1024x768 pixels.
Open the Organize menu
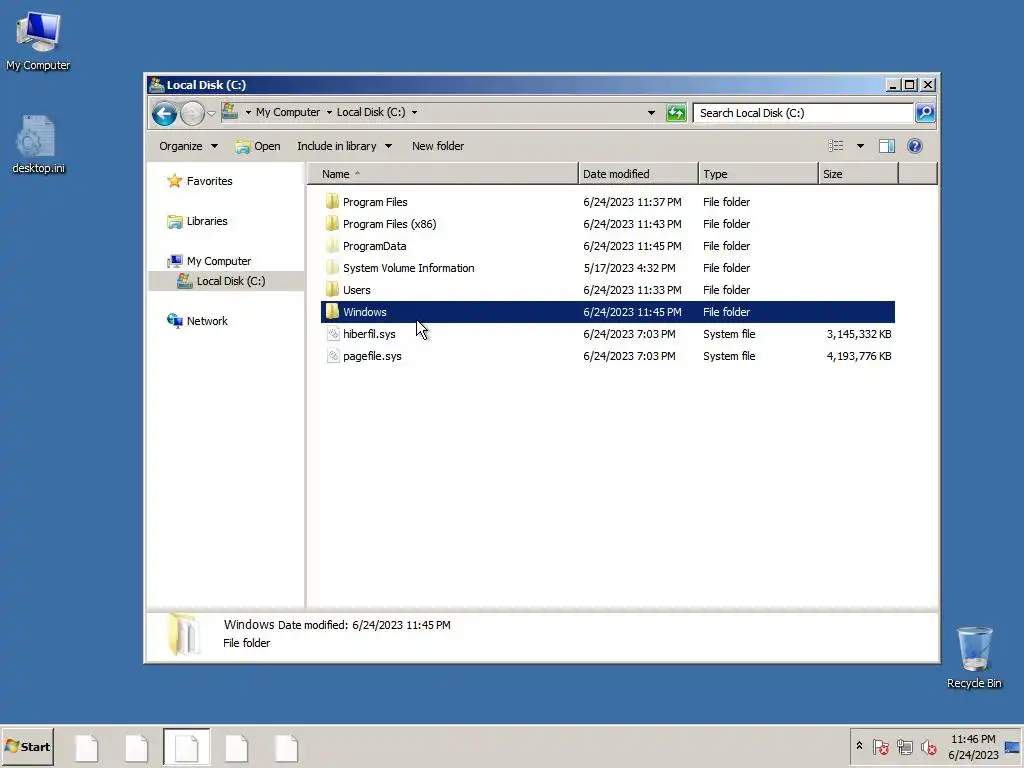click(188, 146)
